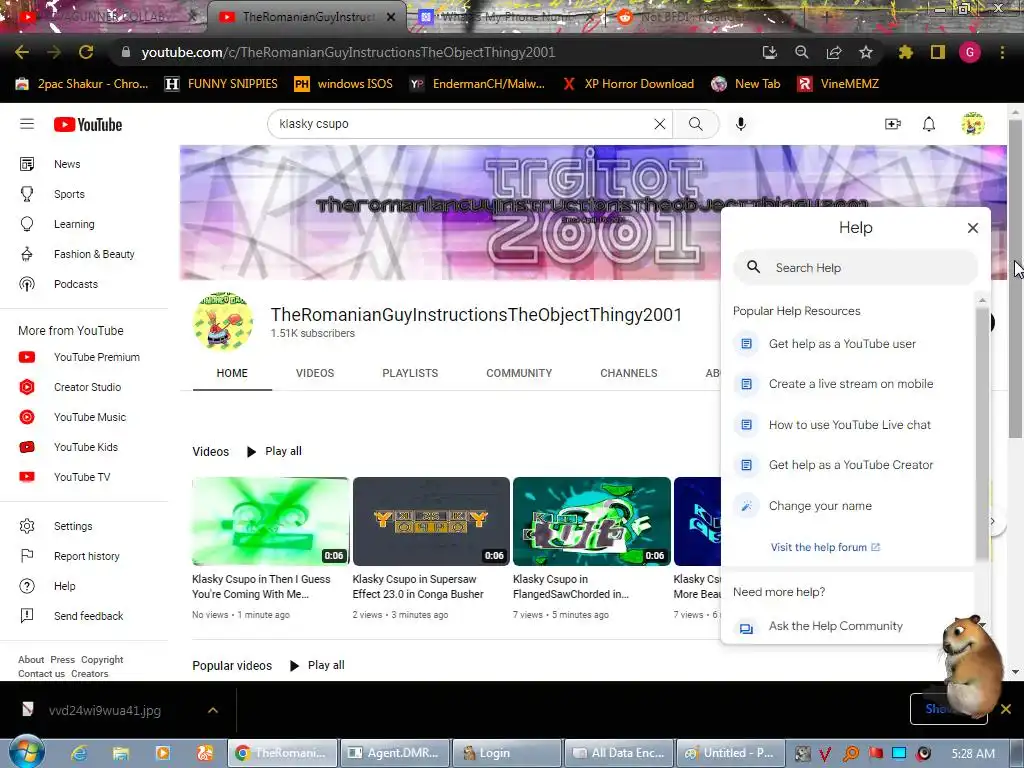Image resolution: width=1024 pixels, height=768 pixels.
Task: Open the downloaded vvd24wi9wua41.jpg file
Action: tap(104, 710)
